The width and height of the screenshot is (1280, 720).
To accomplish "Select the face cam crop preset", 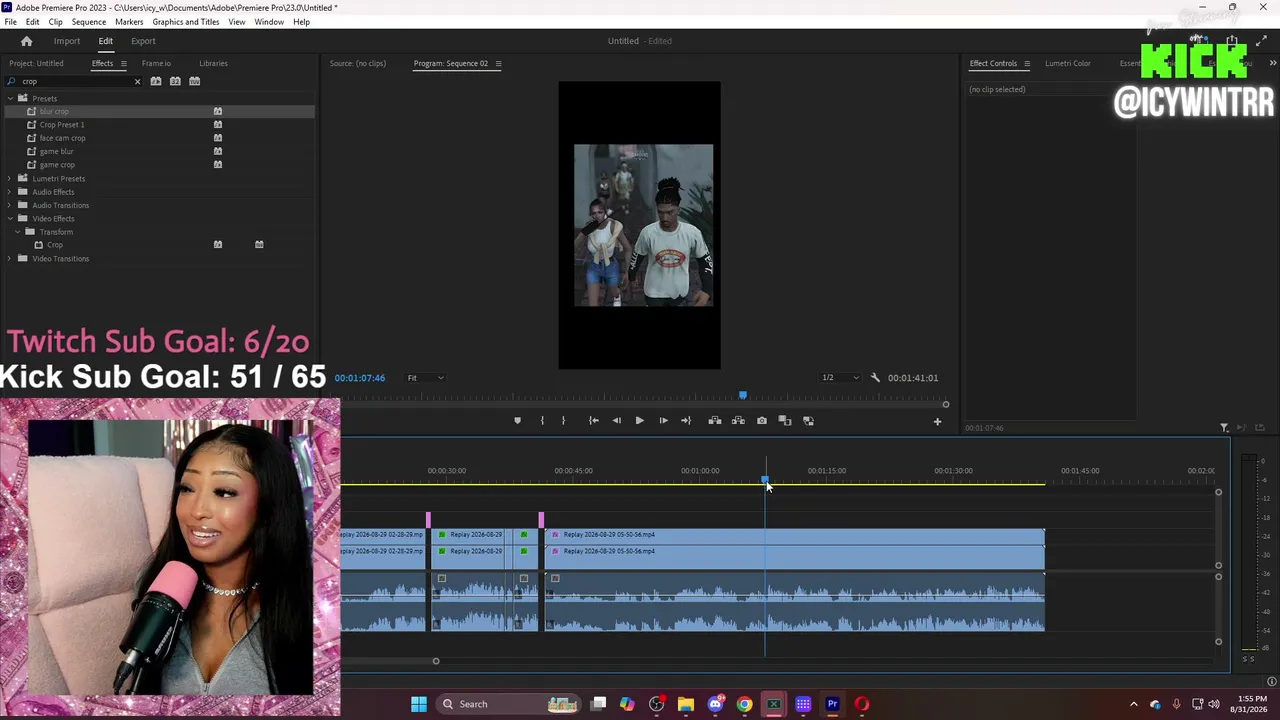I will (x=62, y=138).
